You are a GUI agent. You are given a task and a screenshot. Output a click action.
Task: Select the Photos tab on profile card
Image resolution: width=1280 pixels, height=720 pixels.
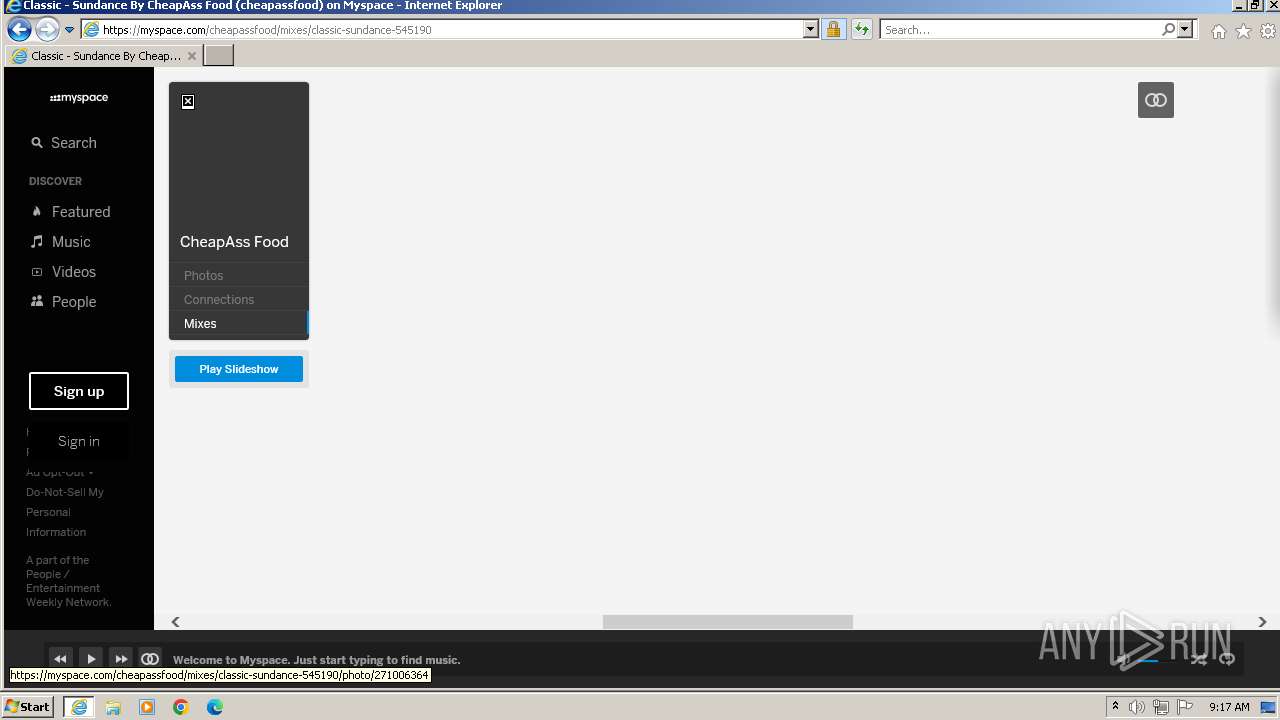[x=204, y=275]
